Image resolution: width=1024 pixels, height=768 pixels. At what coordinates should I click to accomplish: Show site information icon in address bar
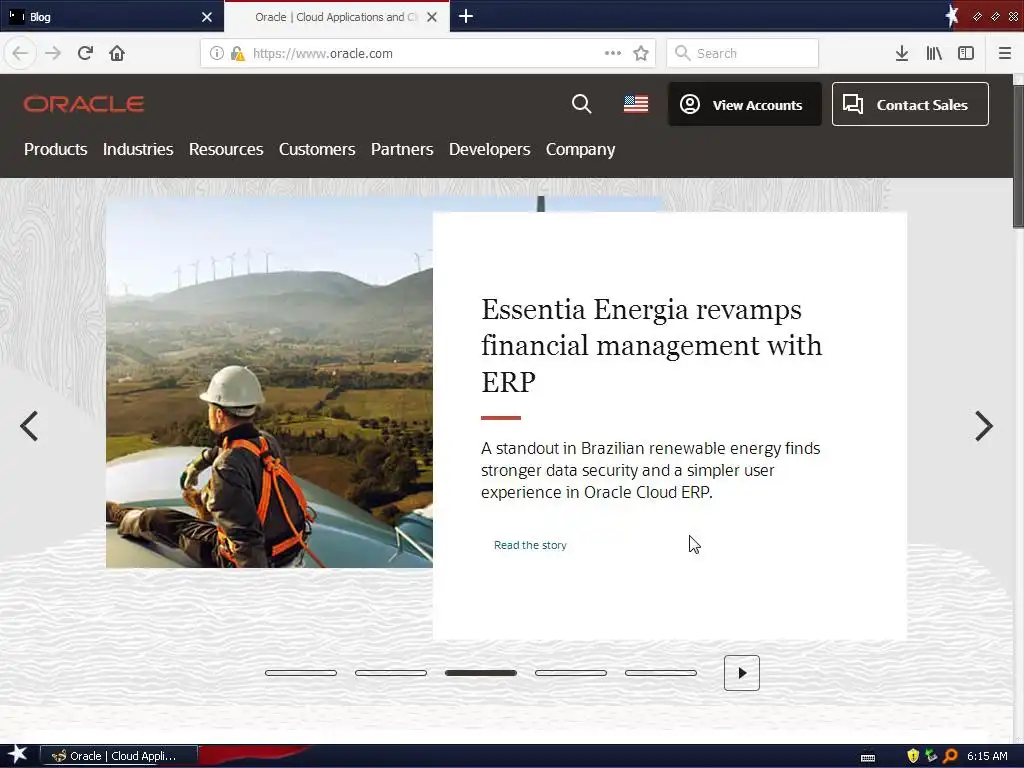pos(217,53)
